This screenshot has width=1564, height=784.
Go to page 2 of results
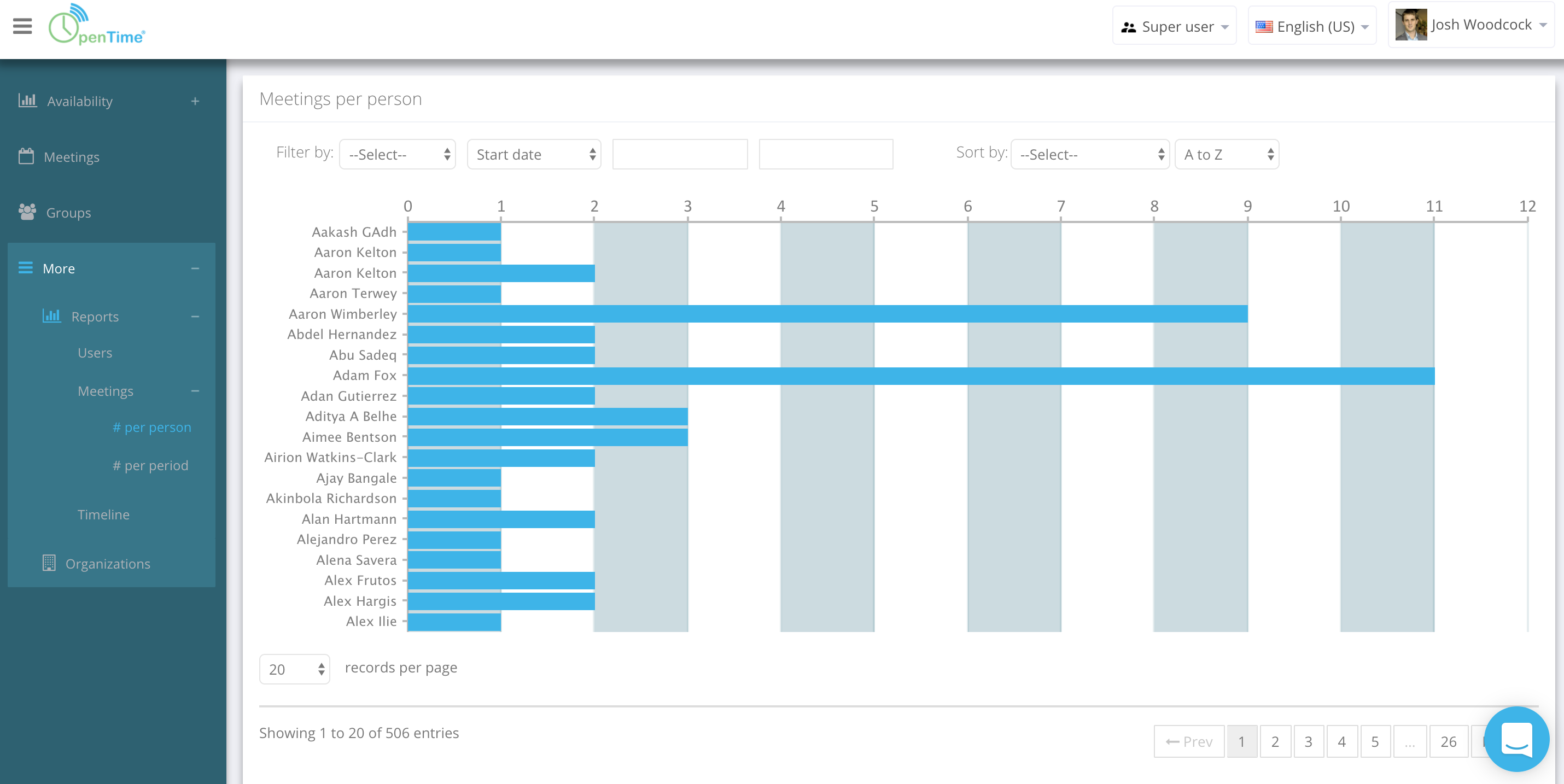(1275, 741)
